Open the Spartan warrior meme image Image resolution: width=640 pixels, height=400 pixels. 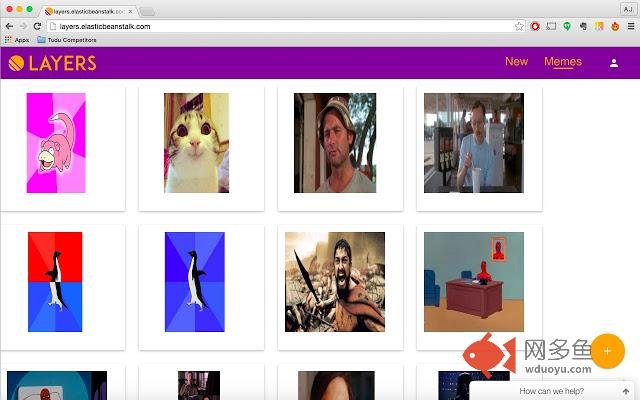pos(334,282)
